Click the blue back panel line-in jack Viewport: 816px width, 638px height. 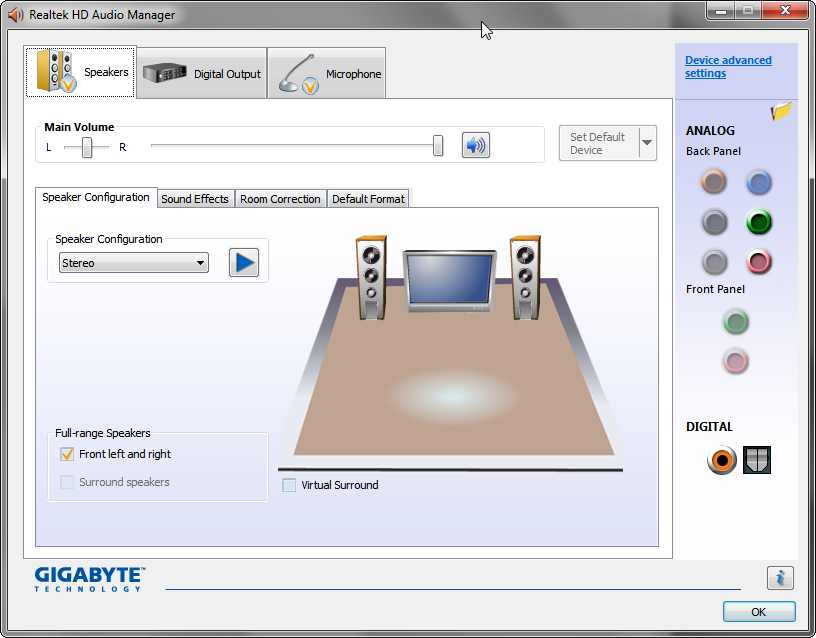(759, 182)
